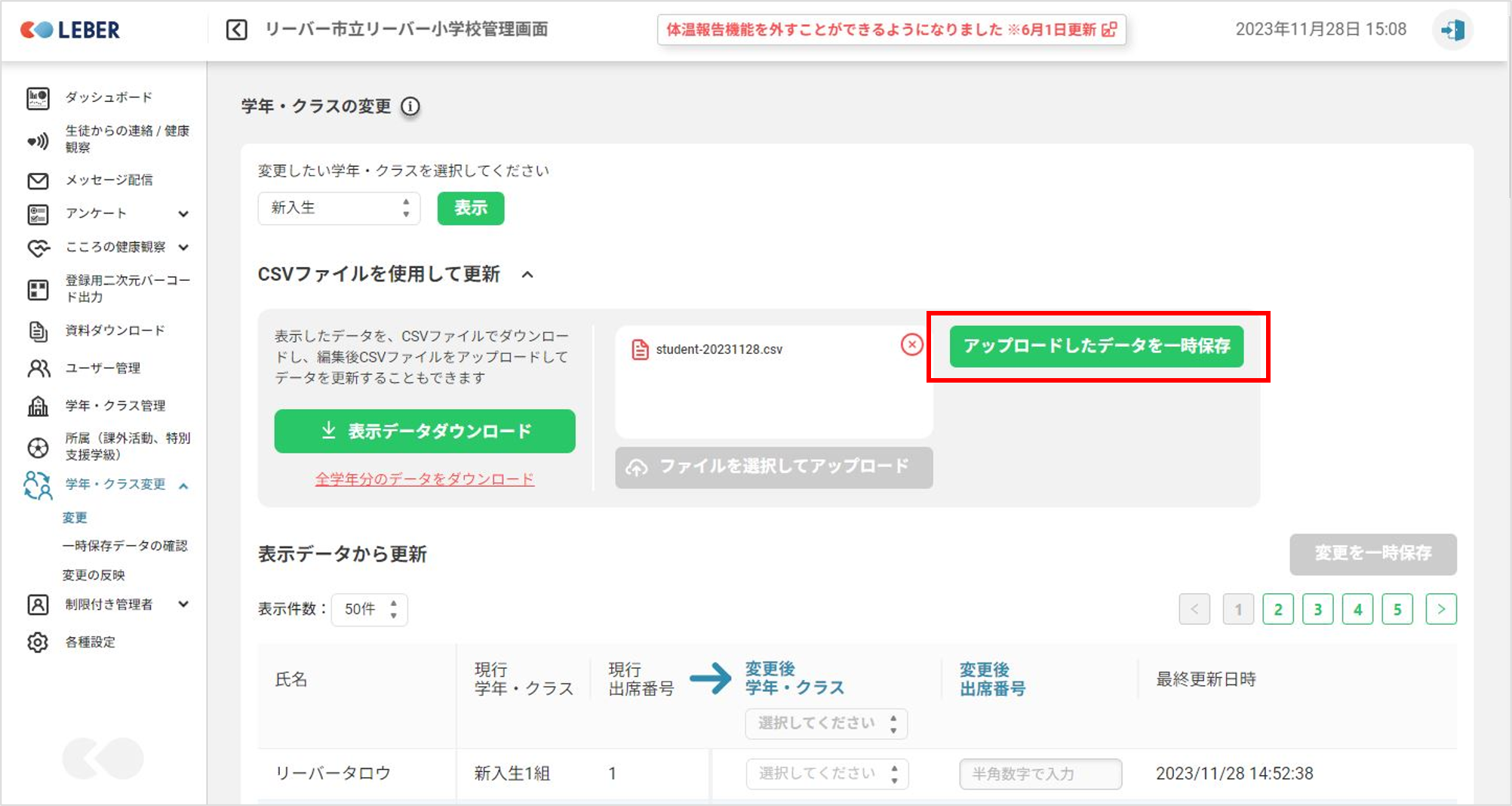The width and height of the screenshot is (1512, 806).
Task: Click the 資料ダウンロード document icon
Action: click(x=38, y=331)
